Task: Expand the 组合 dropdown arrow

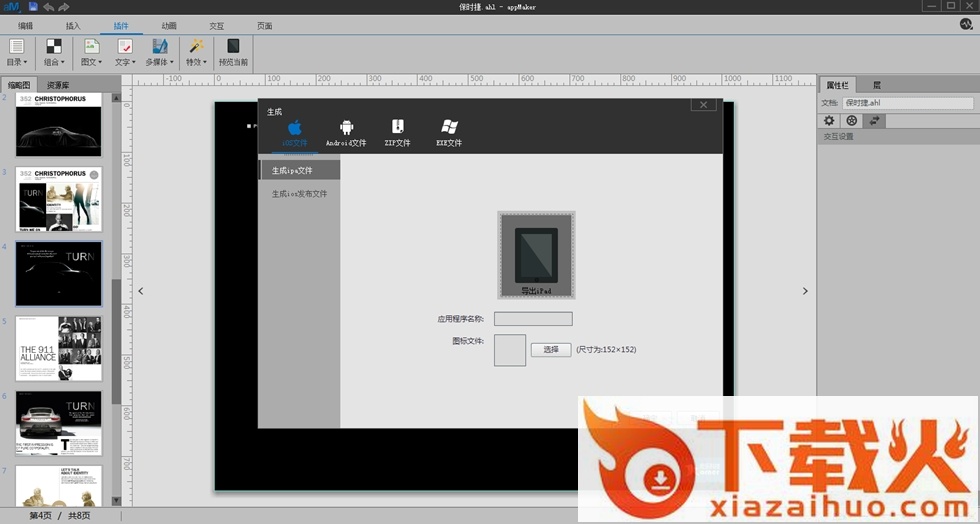Action: tap(62, 63)
